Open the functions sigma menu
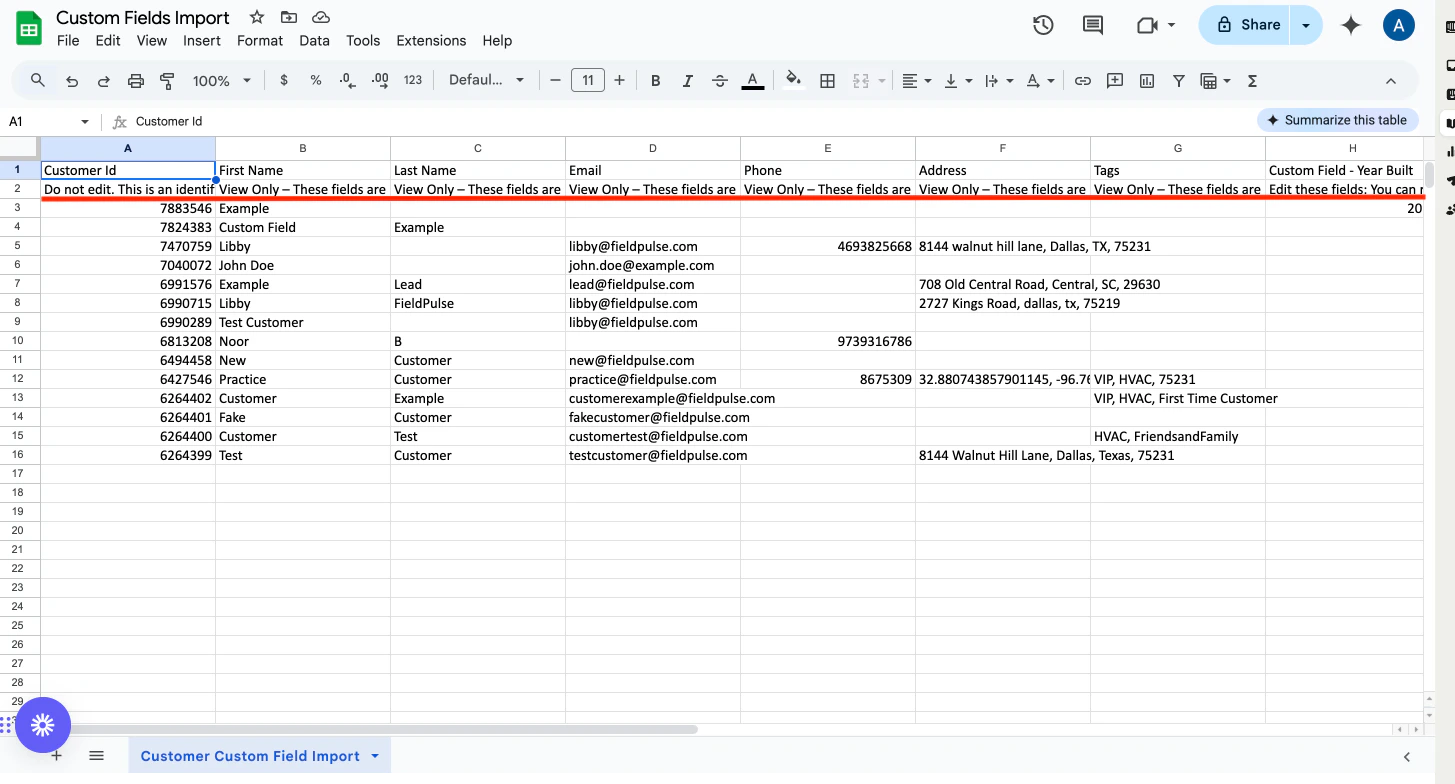This screenshot has width=1455, height=784. click(x=1252, y=81)
